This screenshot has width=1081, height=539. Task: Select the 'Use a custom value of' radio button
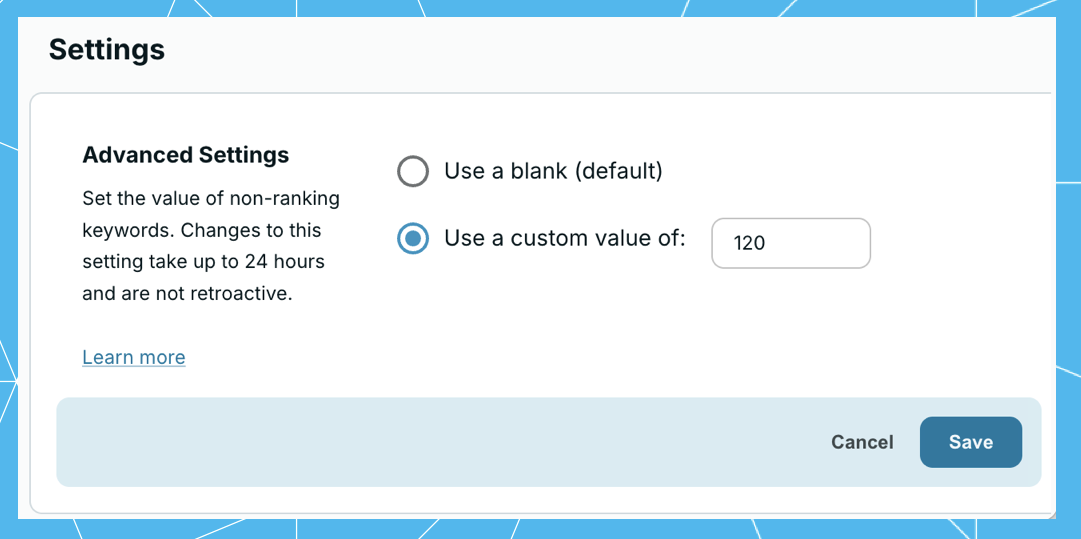pos(413,240)
